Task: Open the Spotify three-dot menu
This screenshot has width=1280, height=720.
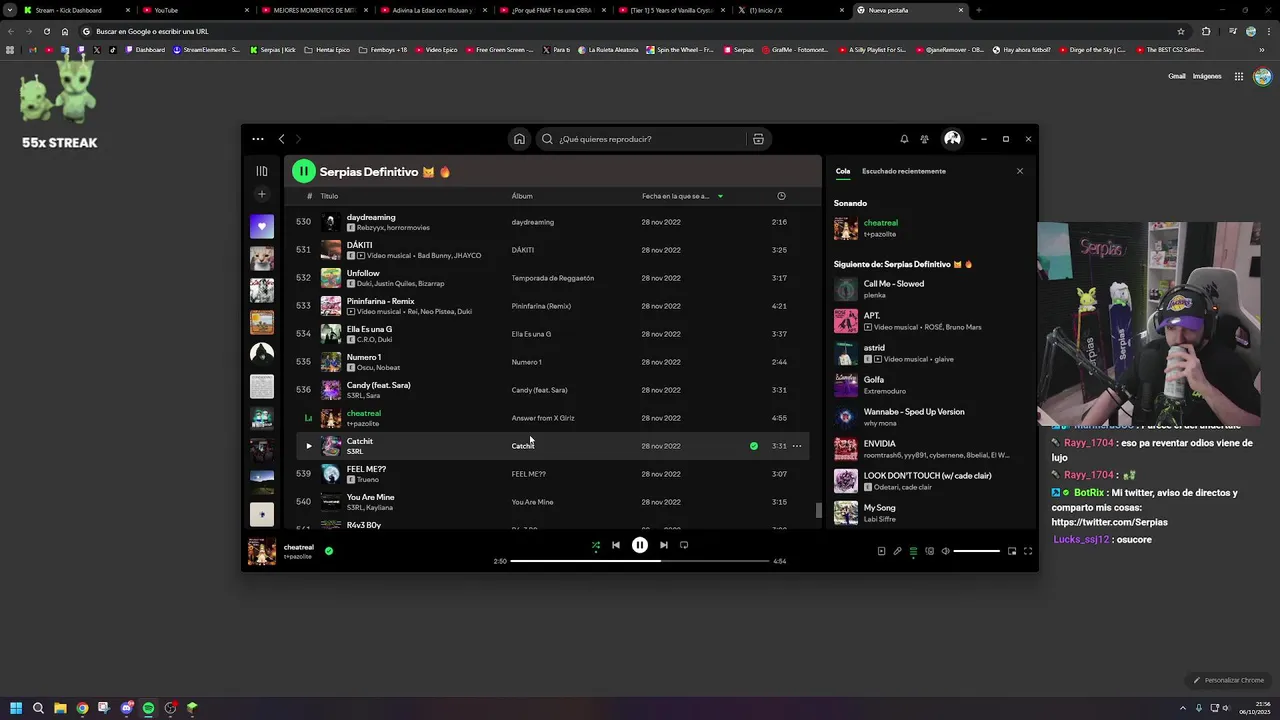Action: (258, 139)
